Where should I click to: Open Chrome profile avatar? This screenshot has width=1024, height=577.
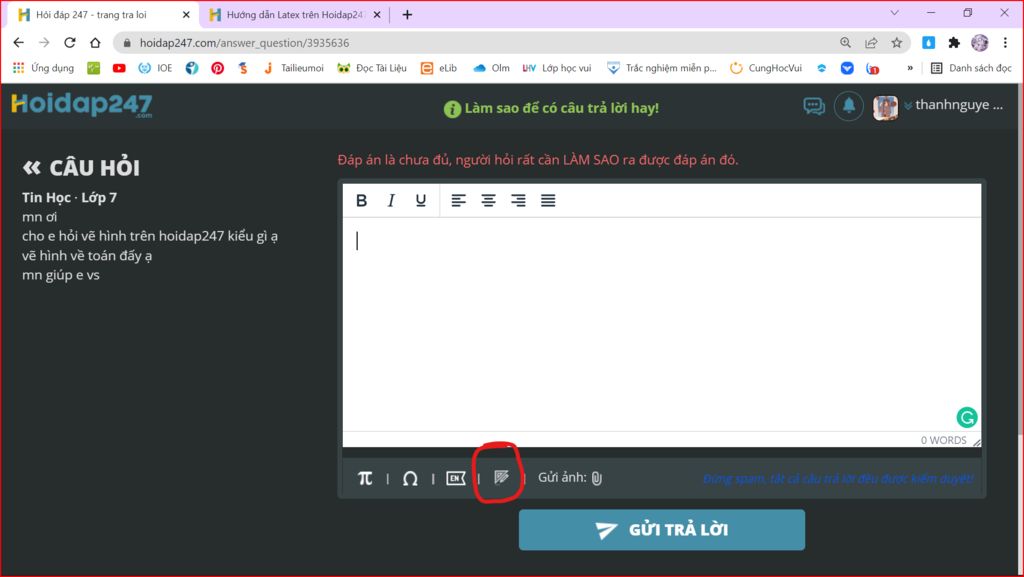point(980,43)
